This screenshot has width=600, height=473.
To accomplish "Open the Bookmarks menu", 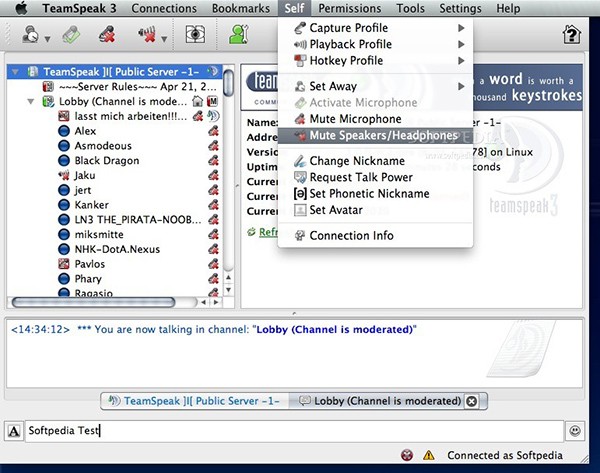I will tap(241, 8).
